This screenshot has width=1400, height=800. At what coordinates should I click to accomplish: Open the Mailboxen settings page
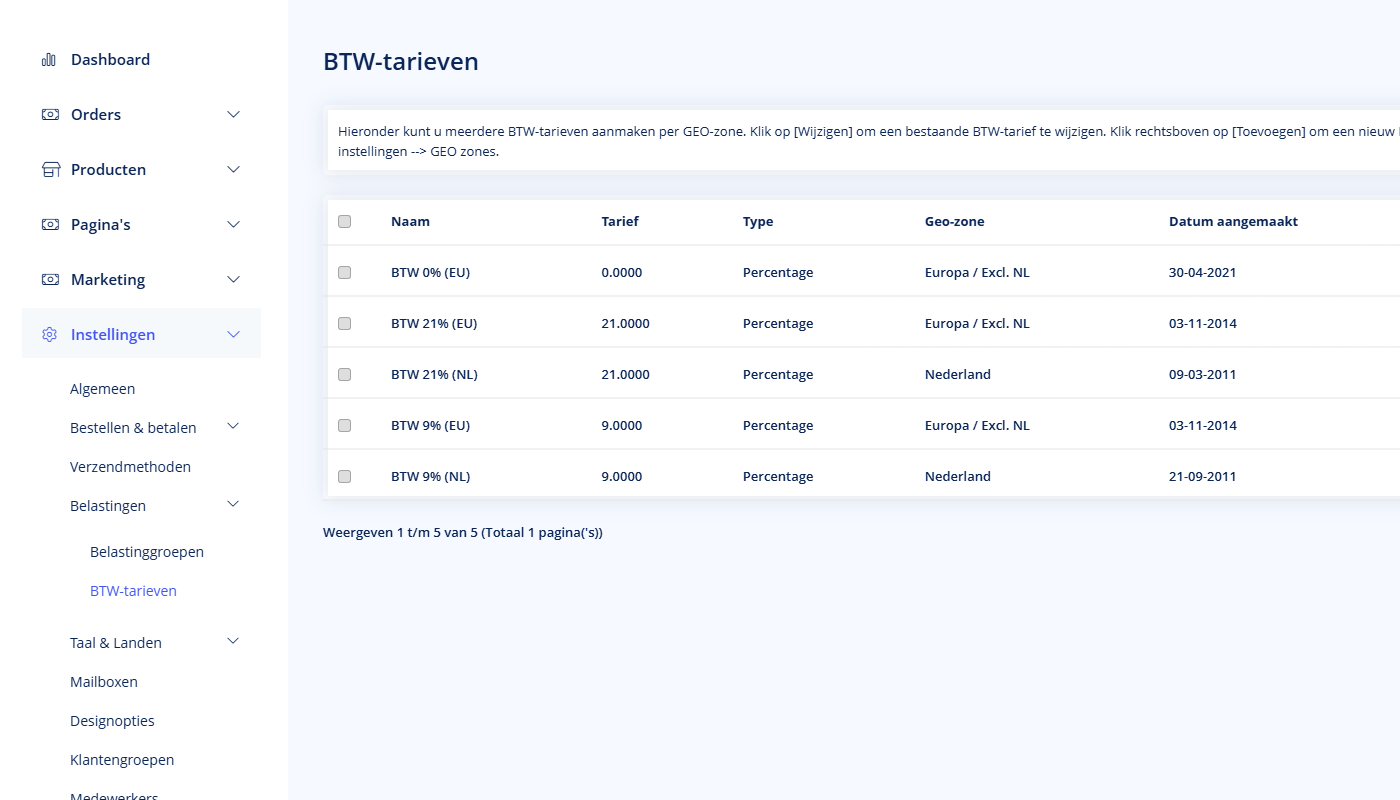103,681
